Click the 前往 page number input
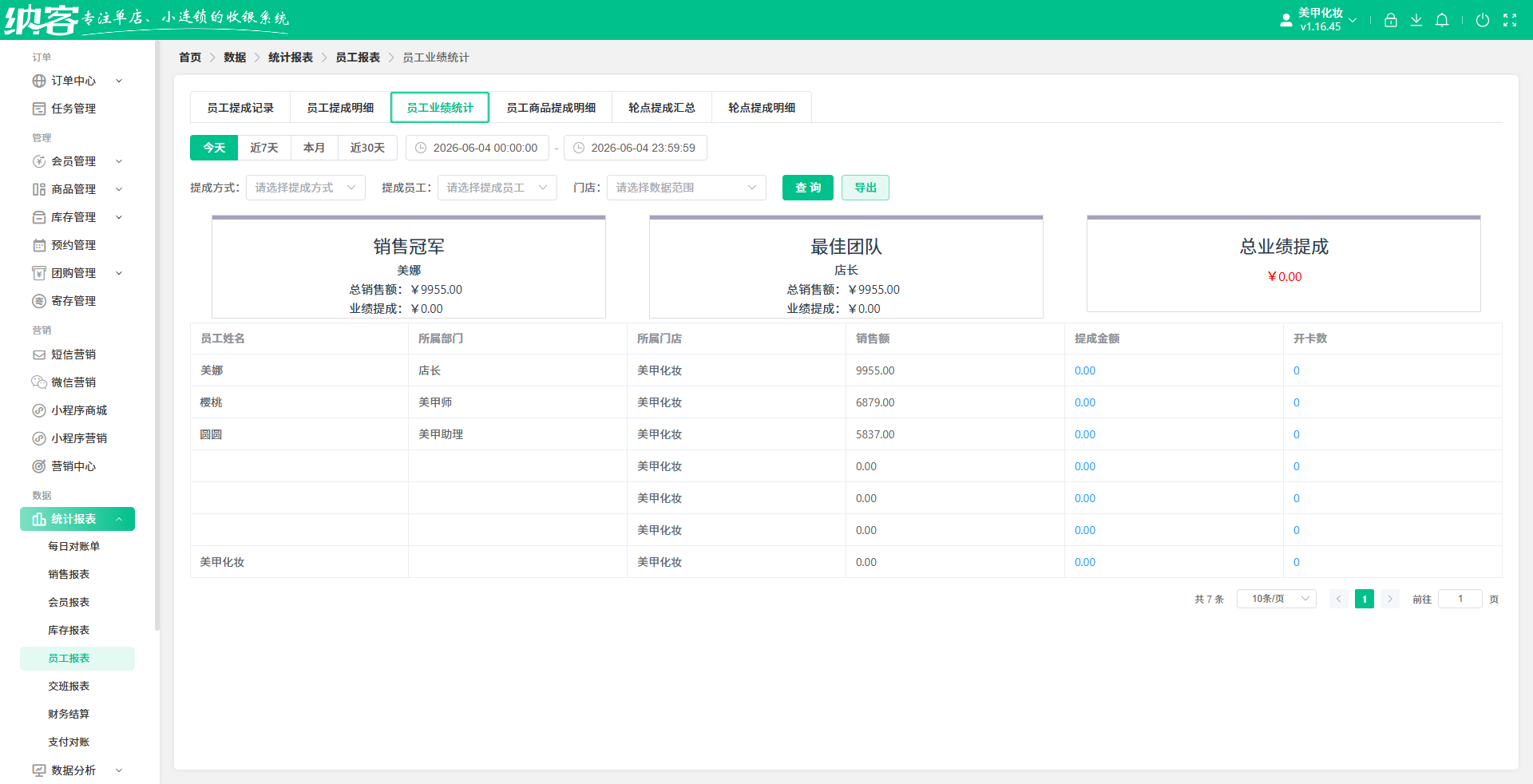Image resolution: width=1533 pixels, height=784 pixels. click(1460, 599)
